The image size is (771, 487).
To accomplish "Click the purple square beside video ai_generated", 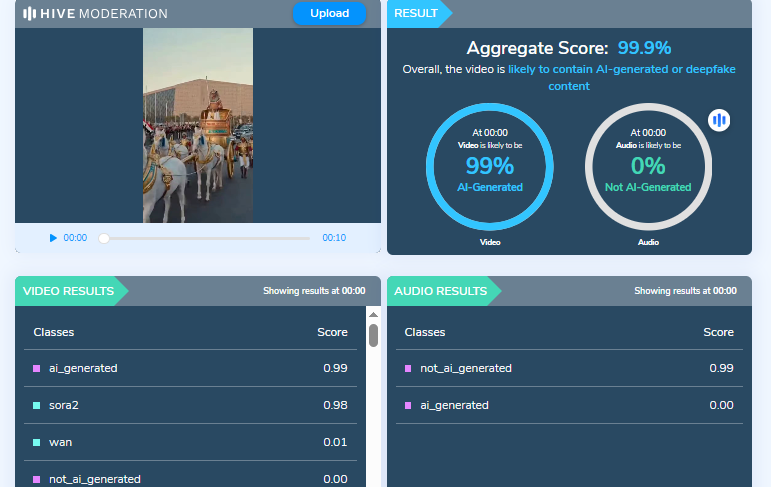I will (x=37, y=368).
